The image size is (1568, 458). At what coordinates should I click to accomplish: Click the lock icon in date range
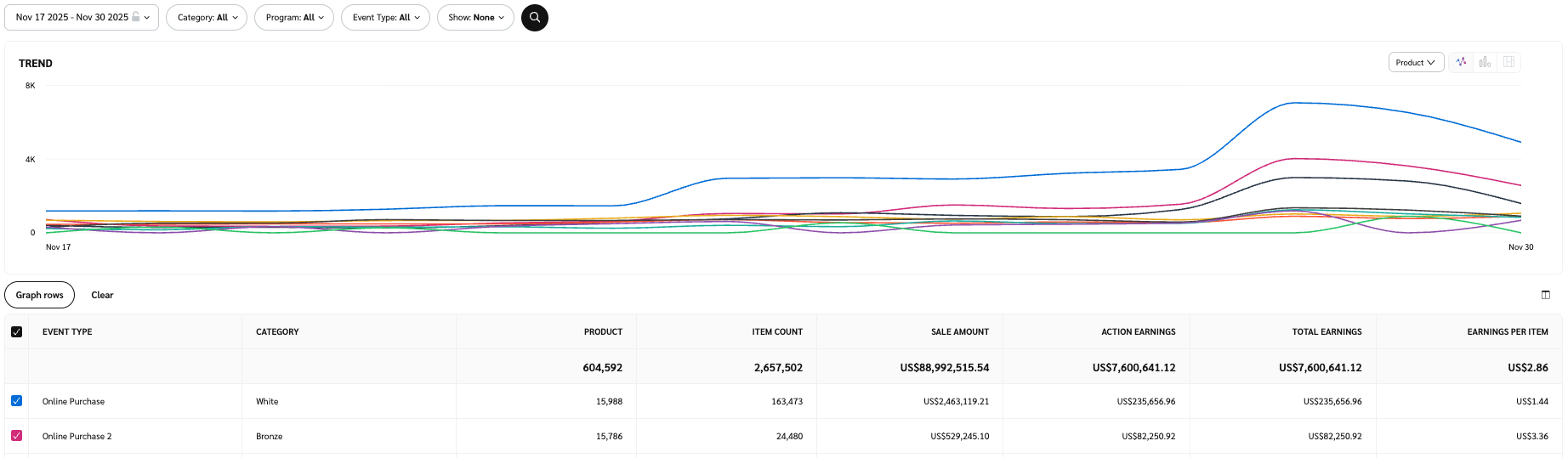coord(136,17)
